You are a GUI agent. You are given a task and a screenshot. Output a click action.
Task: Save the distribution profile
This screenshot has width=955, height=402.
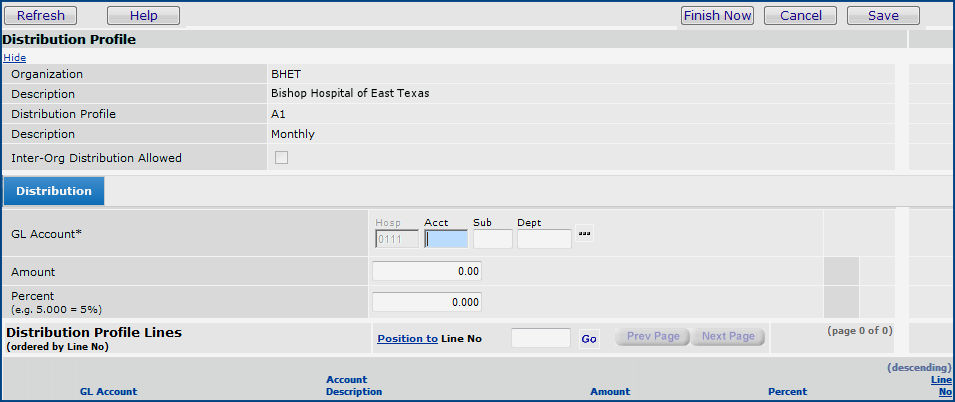[x=883, y=16]
